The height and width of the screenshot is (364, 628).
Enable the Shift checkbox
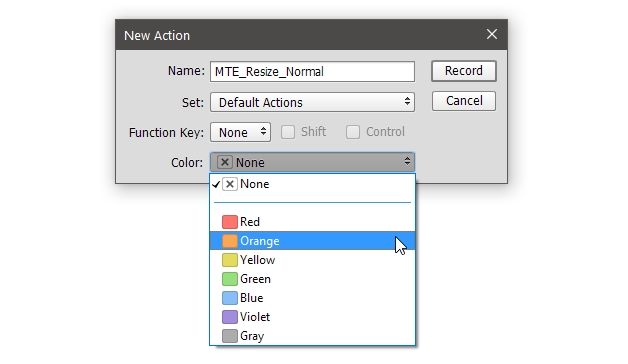tap(288, 132)
